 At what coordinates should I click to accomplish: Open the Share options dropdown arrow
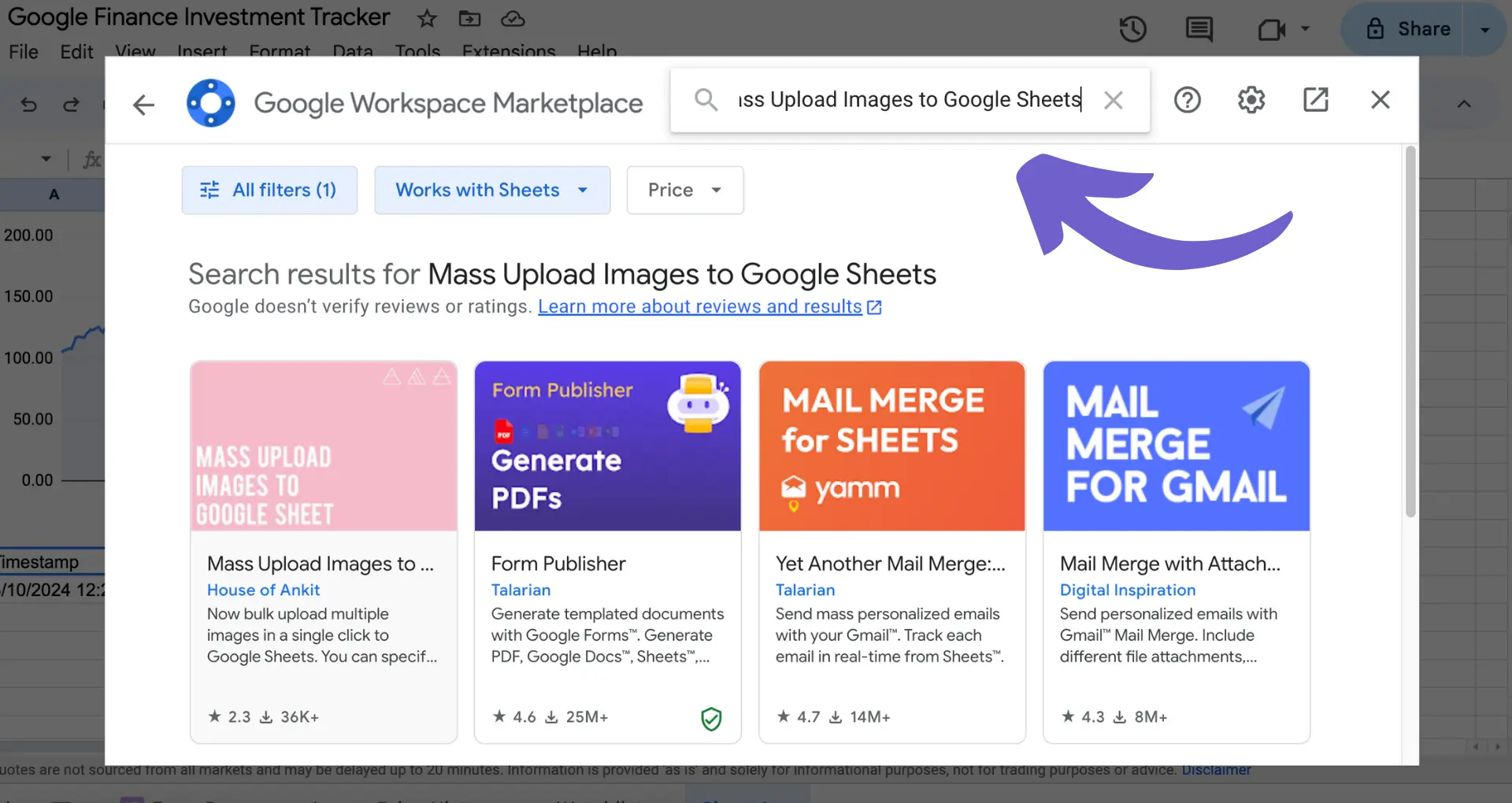[1484, 30]
